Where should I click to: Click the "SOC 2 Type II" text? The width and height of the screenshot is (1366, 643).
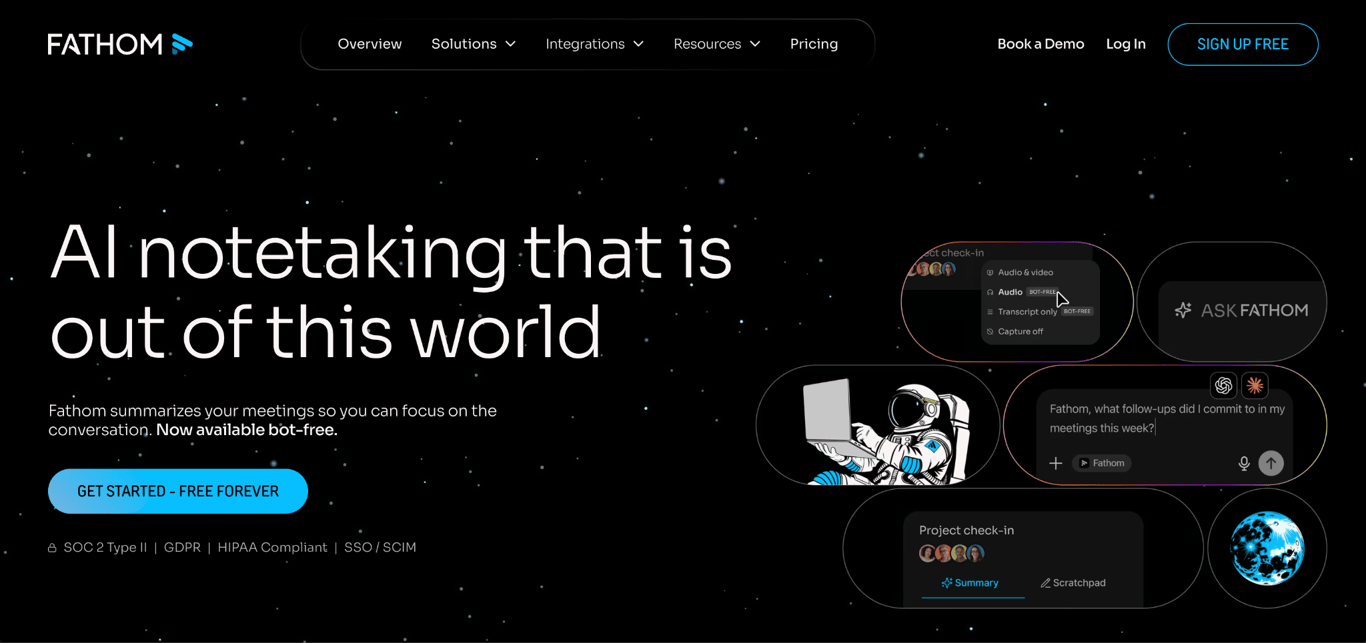tap(105, 547)
